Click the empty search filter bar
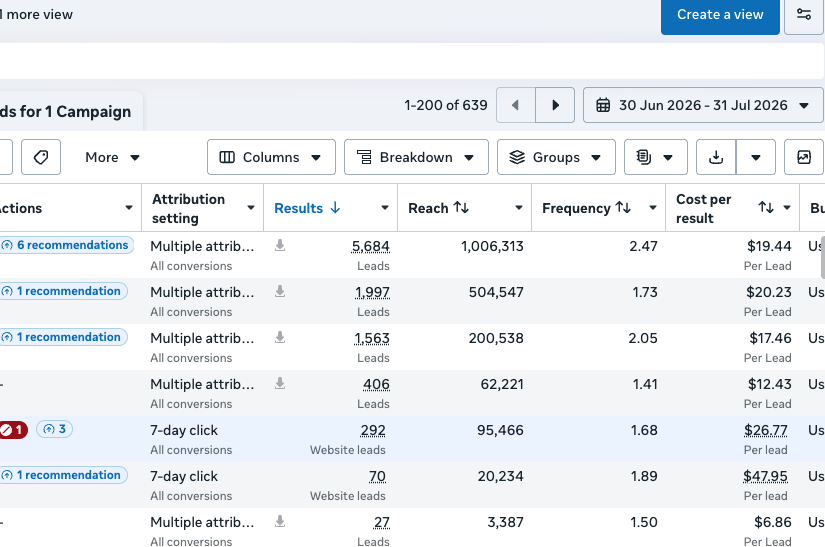 coord(411,61)
